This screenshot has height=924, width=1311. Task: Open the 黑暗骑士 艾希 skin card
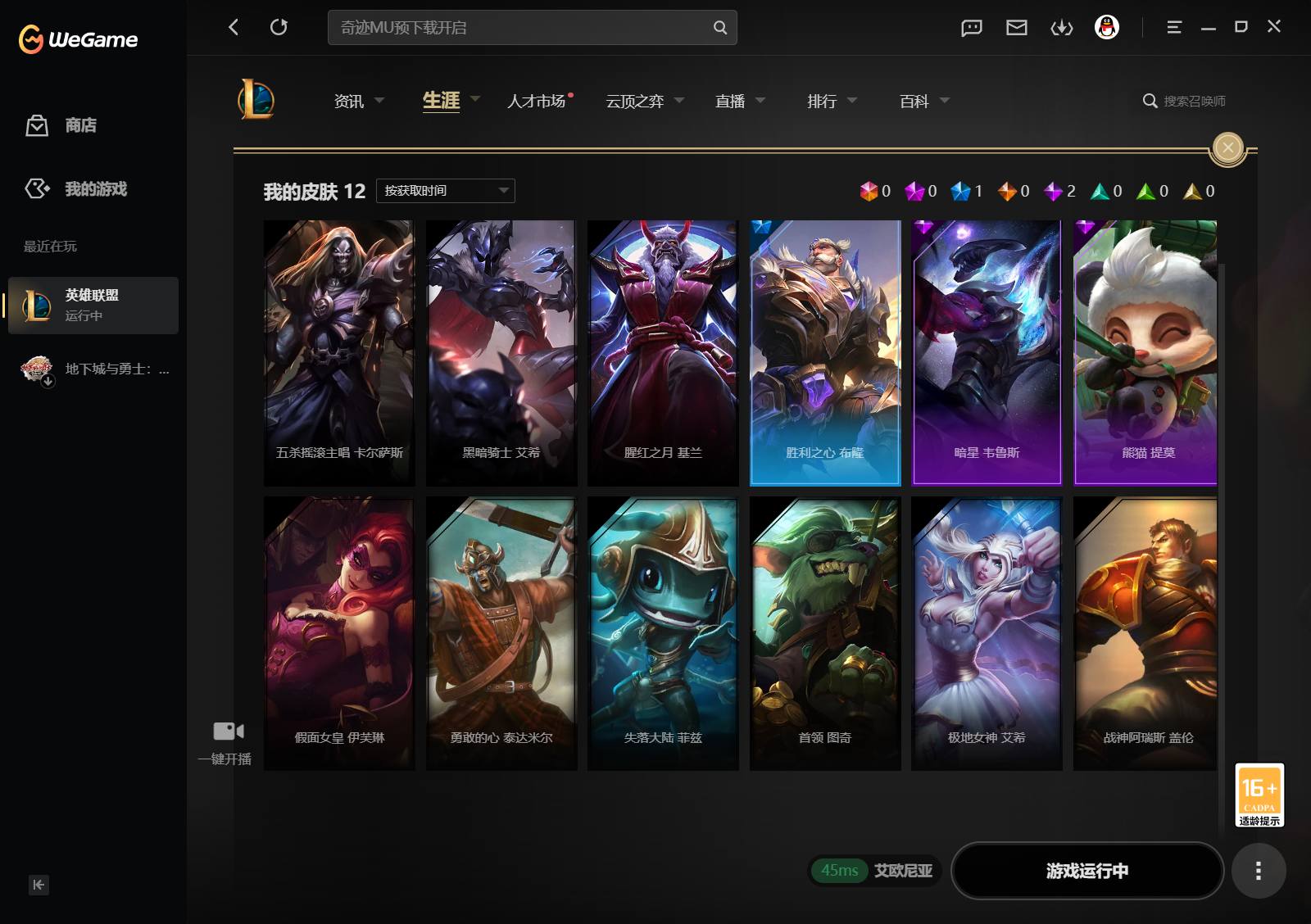tap(501, 353)
